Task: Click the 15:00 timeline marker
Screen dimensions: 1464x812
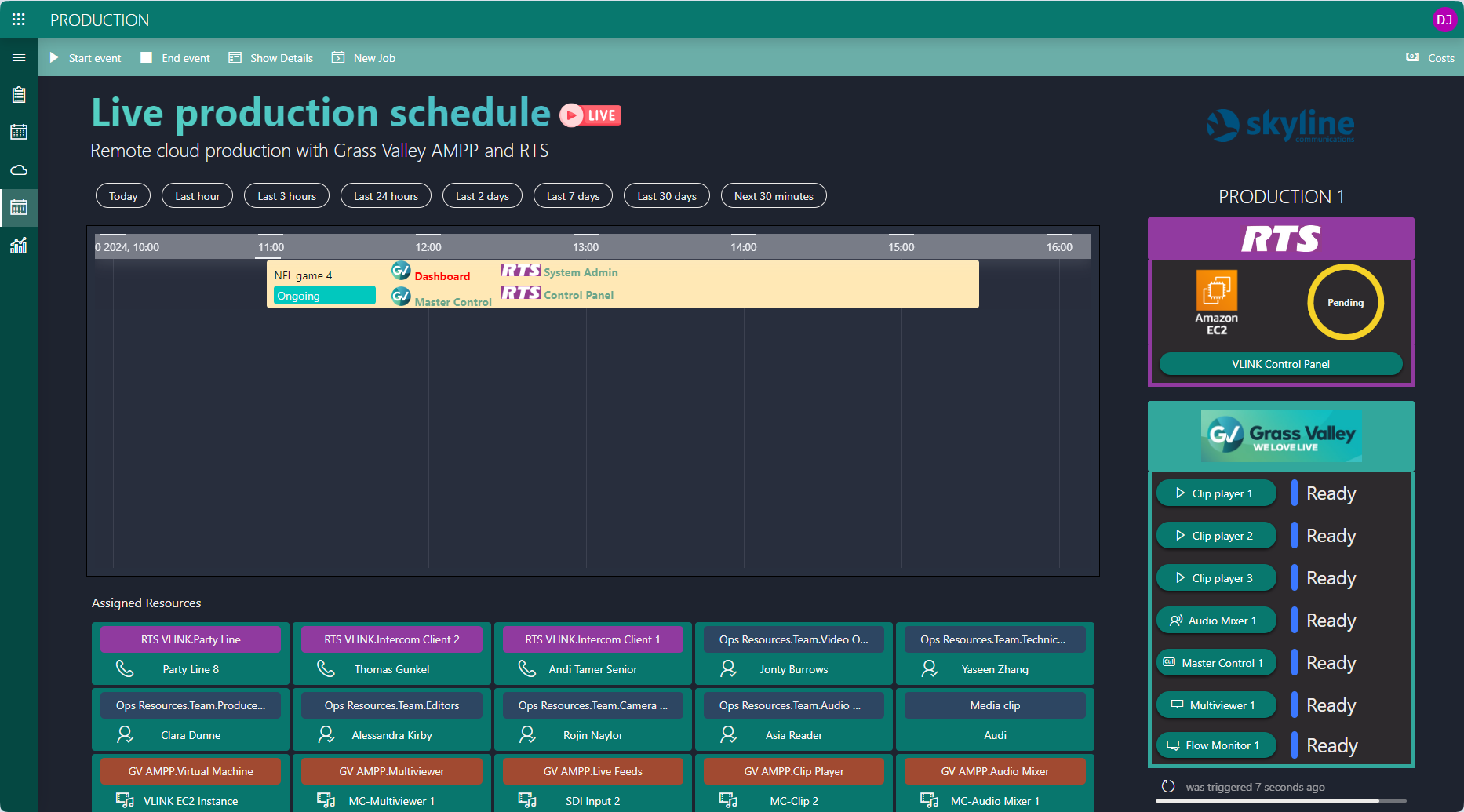Action: pyautogui.click(x=901, y=247)
